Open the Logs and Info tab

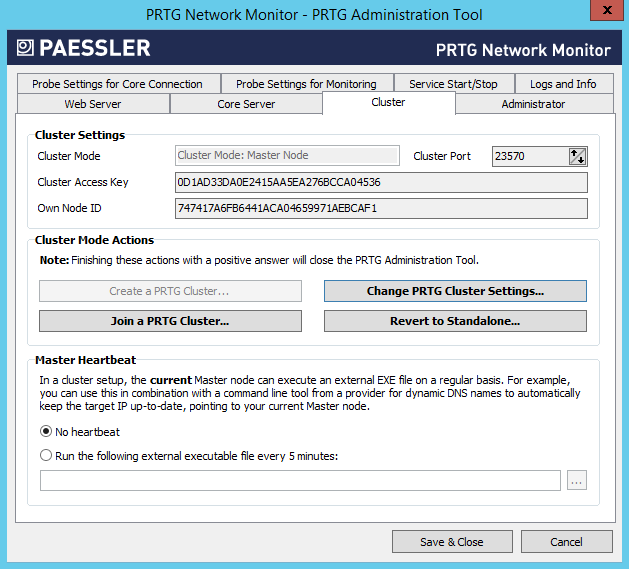click(x=563, y=84)
